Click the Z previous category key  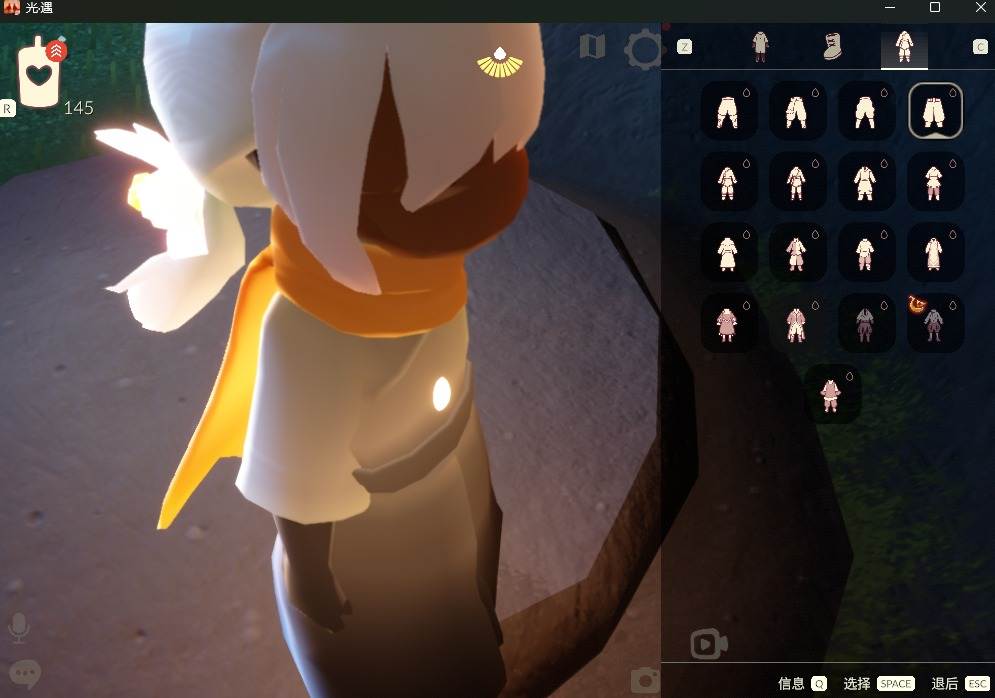click(x=684, y=47)
